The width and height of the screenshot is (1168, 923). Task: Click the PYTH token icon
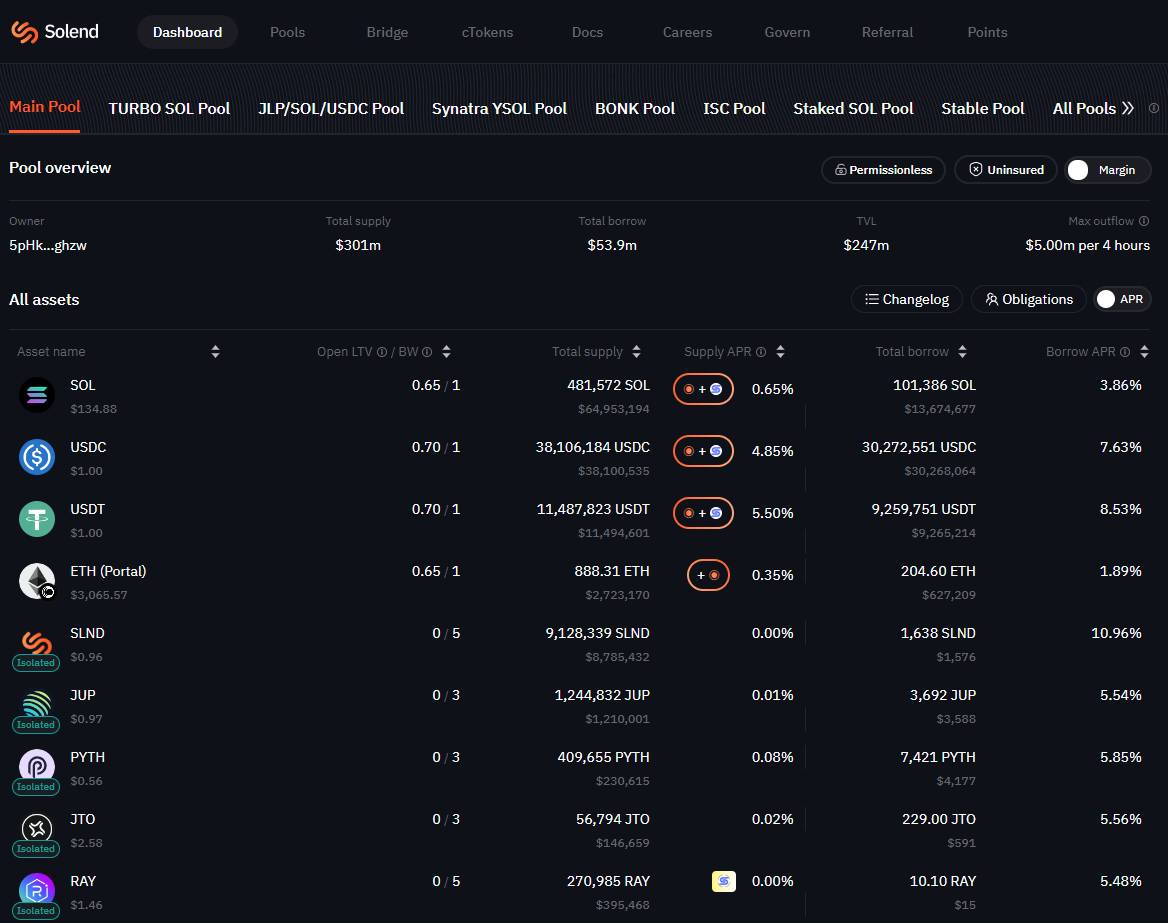(36, 765)
